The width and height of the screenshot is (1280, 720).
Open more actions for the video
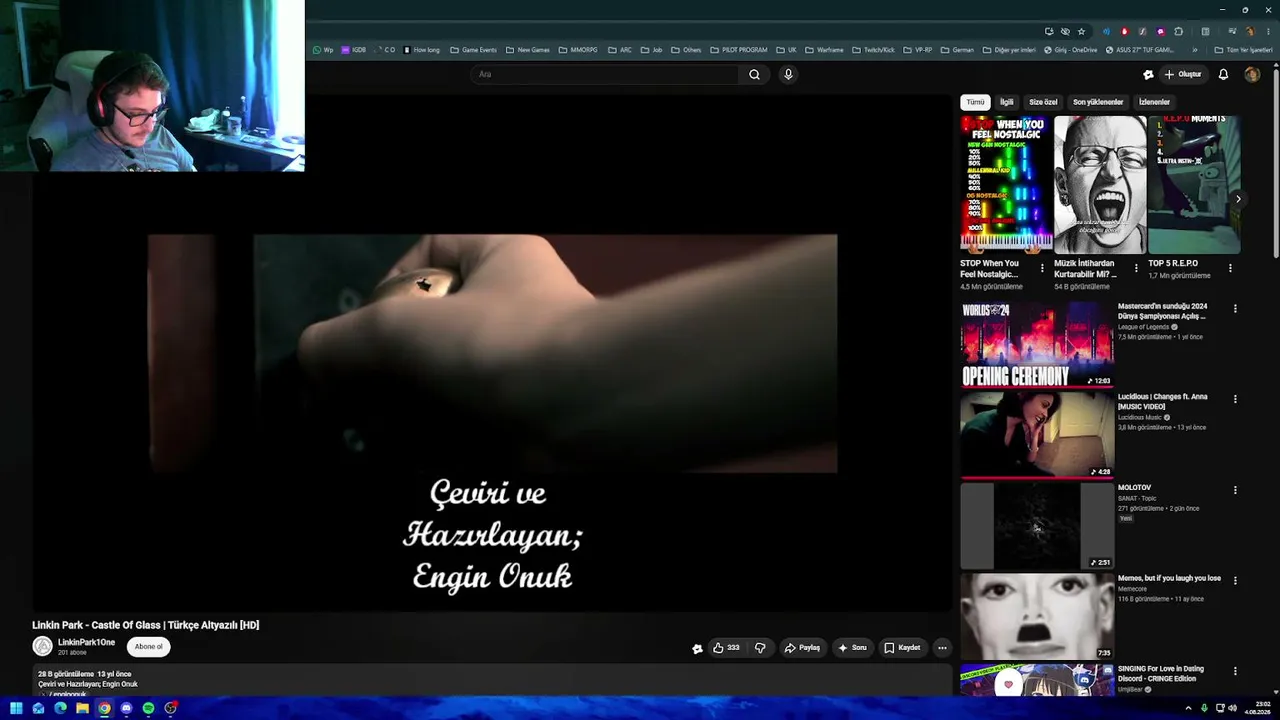coord(942,648)
